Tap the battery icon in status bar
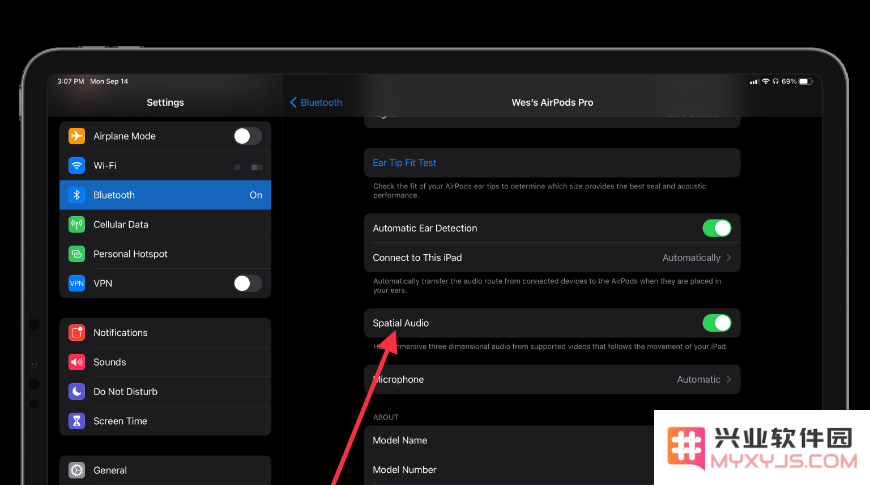 [806, 82]
